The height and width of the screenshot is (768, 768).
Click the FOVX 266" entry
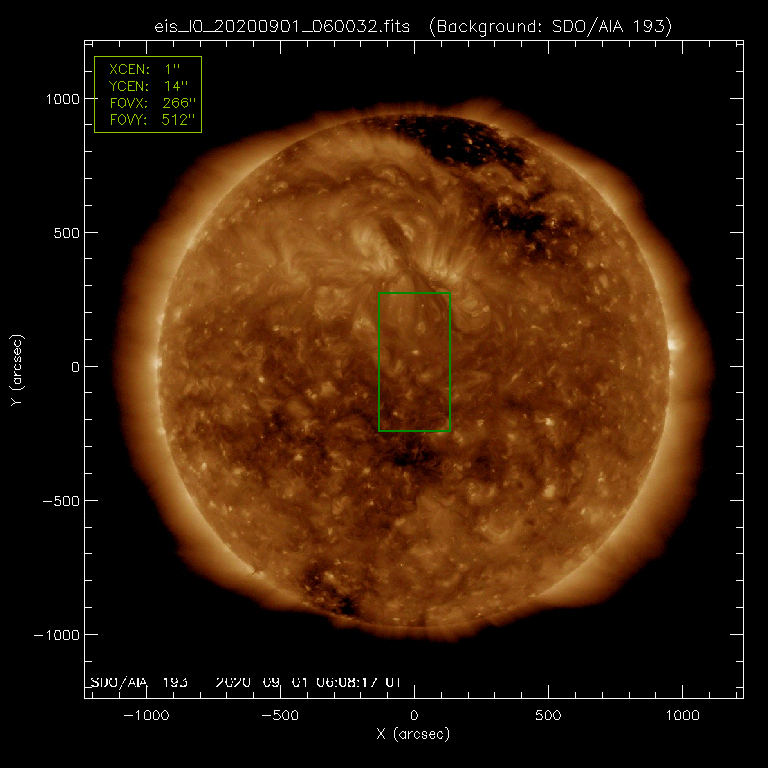point(149,103)
